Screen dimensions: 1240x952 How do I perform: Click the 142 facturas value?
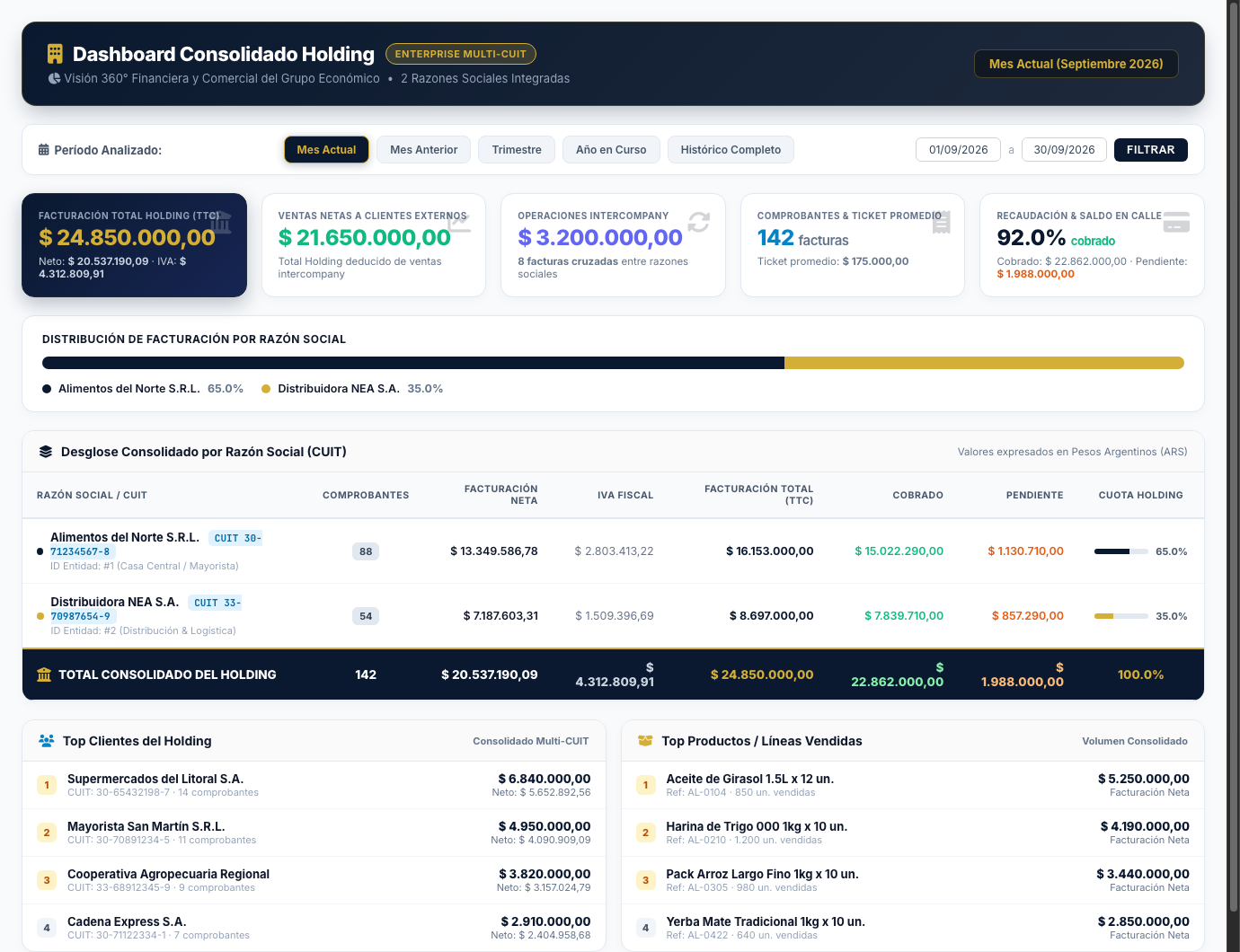pyautogui.click(x=802, y=238)
